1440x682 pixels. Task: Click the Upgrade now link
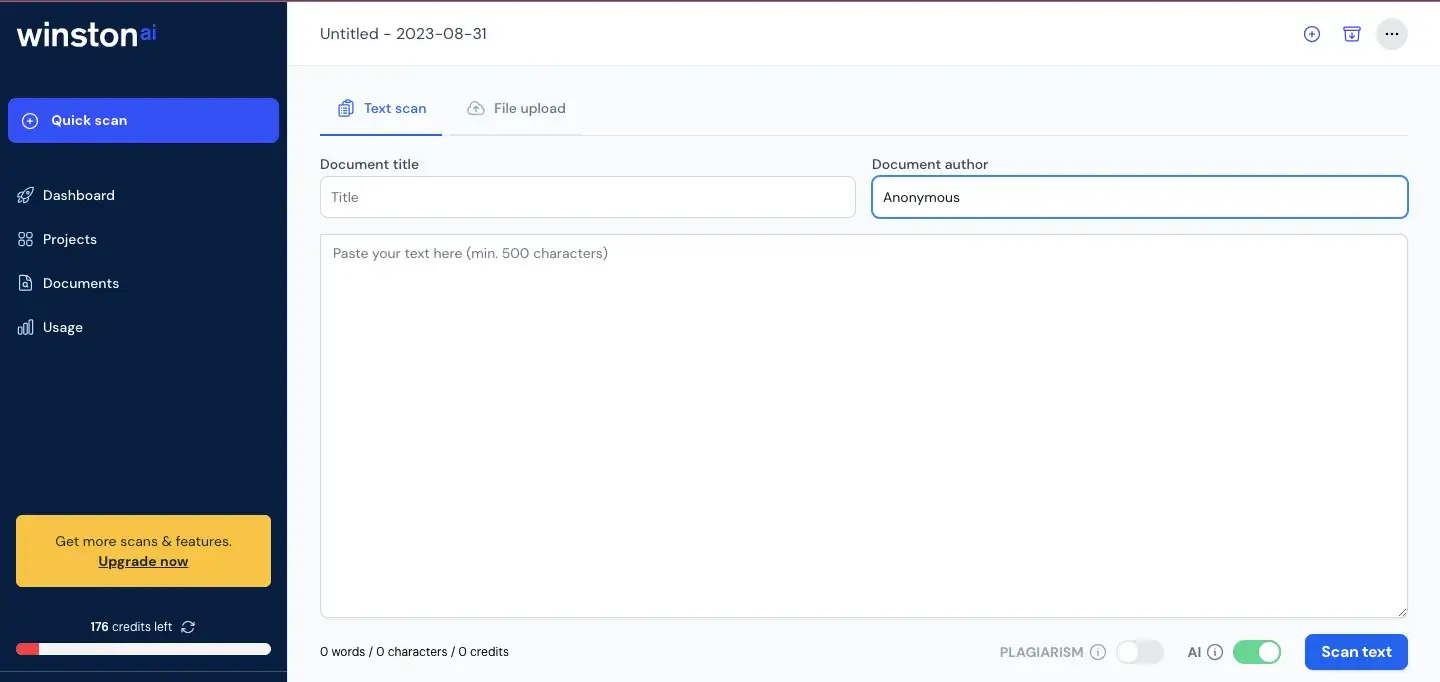tap(143, 561)
